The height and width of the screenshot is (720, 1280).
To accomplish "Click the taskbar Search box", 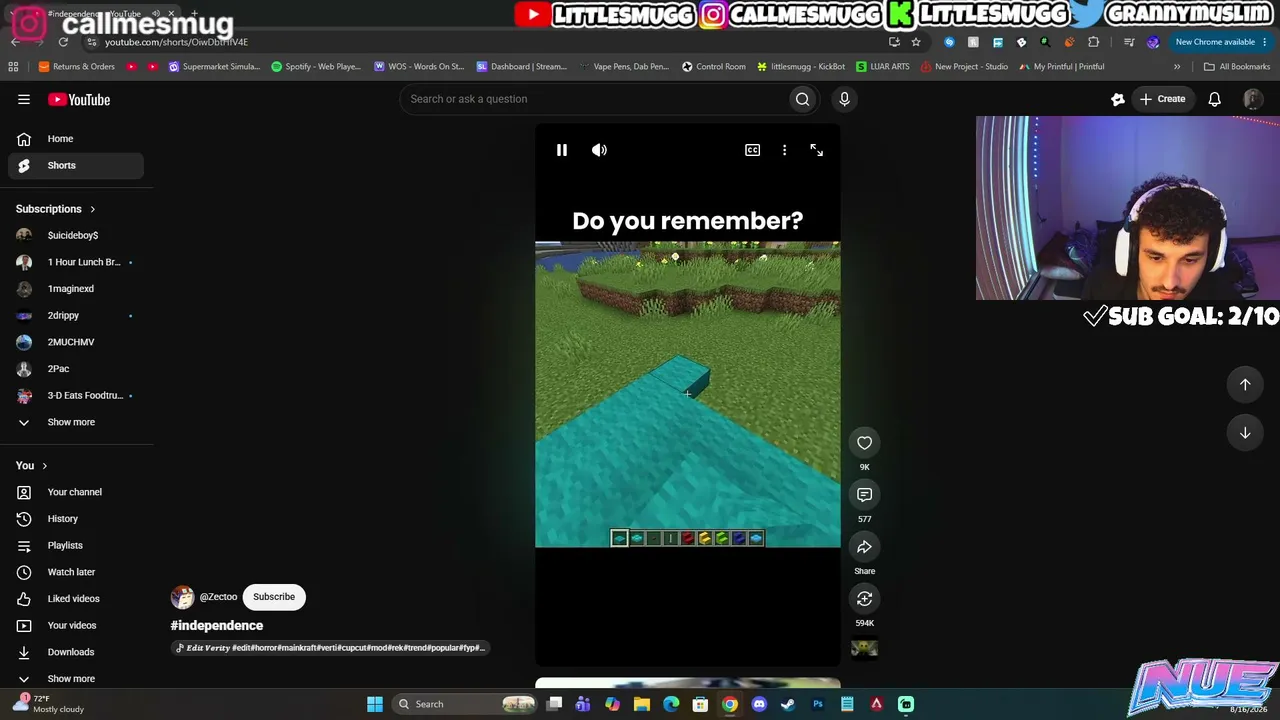I will pos(466,704).
